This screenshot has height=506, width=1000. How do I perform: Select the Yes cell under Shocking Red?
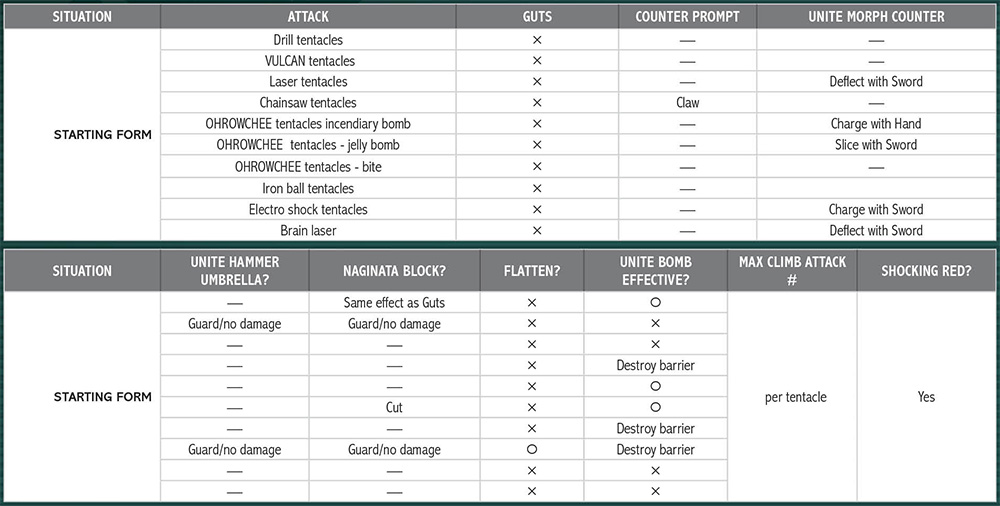(x=926, y=397)
